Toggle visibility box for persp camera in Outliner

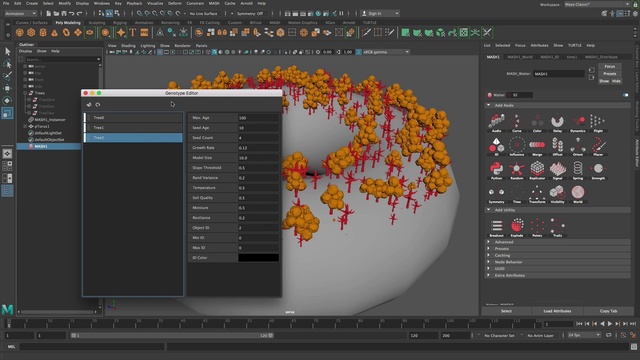[x=25, y=66]
